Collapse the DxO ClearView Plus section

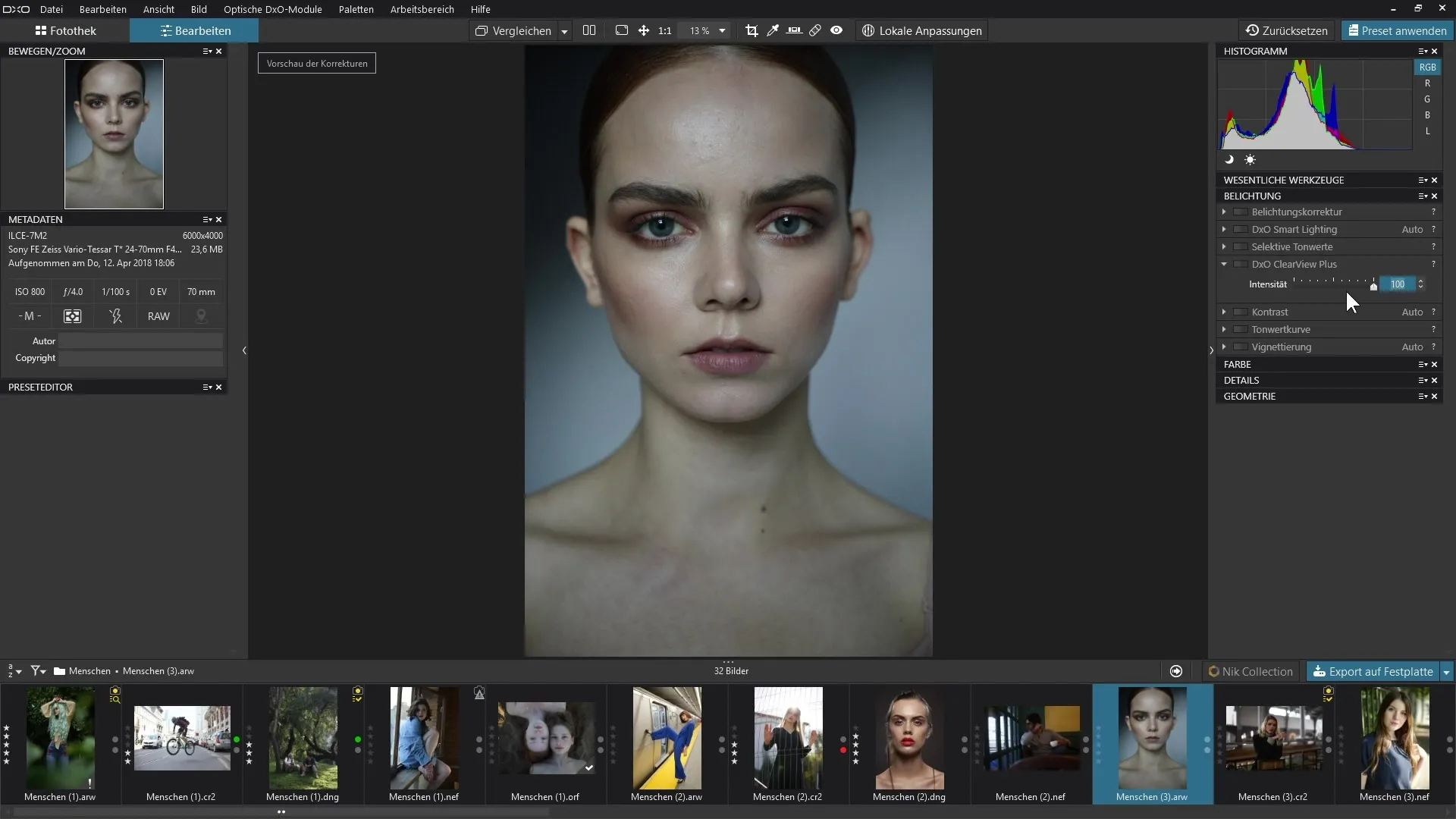[1224, 264]
